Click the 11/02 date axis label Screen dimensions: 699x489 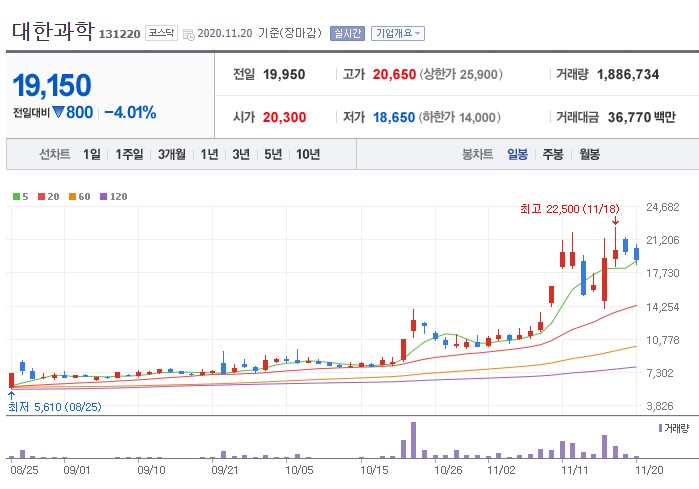point(501,470)
